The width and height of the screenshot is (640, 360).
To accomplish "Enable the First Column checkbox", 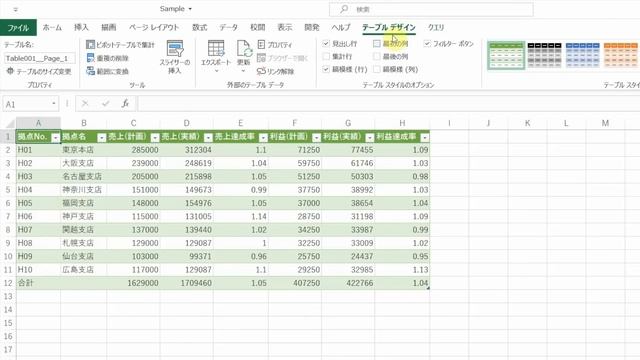I will pyautogui.click(x=377, y=43).
